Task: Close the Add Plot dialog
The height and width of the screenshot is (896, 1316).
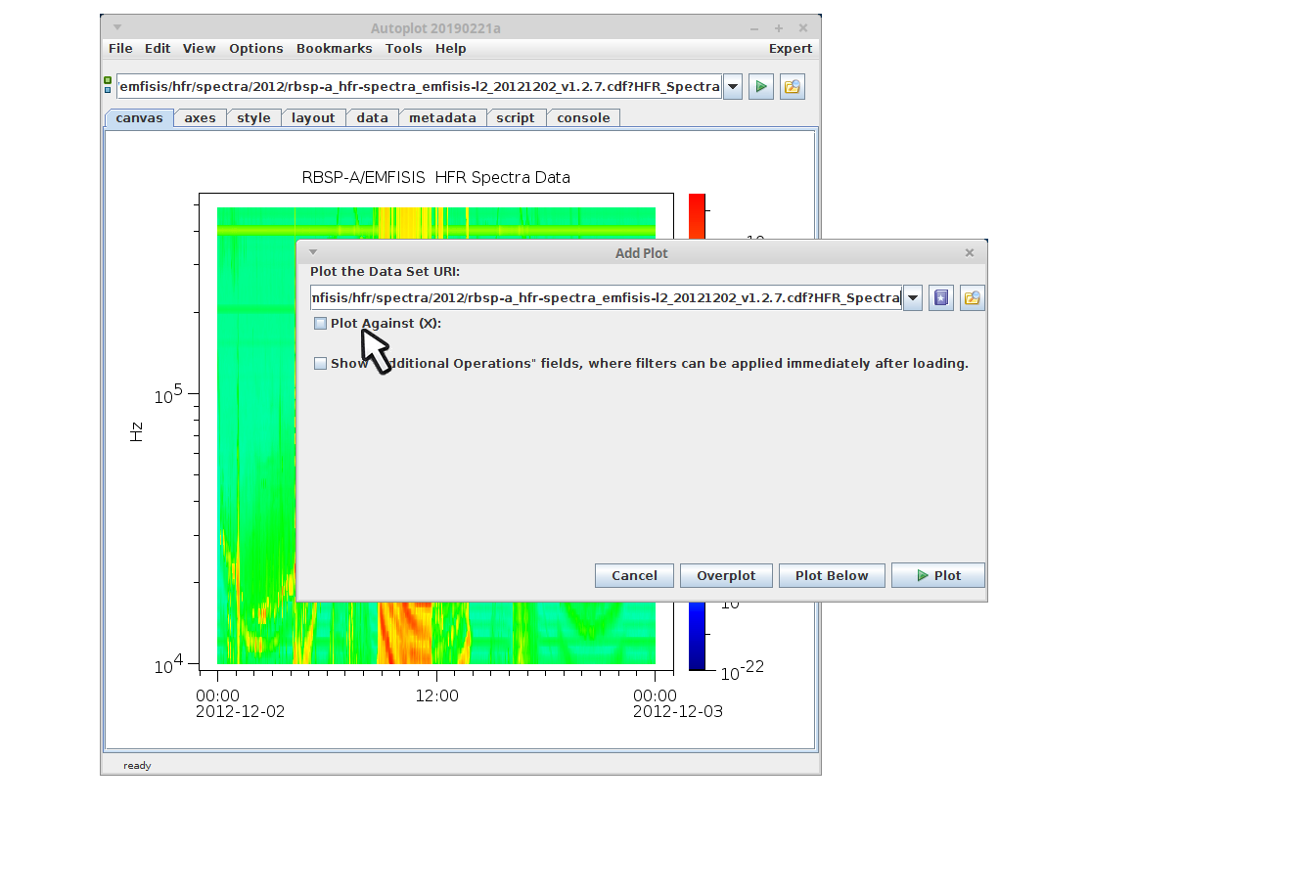Action: (969, 252)
